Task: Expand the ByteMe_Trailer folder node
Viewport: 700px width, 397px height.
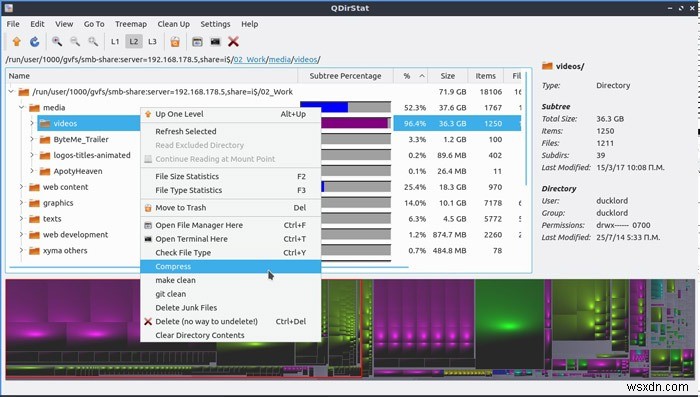Action: click(x=32, y=139)
